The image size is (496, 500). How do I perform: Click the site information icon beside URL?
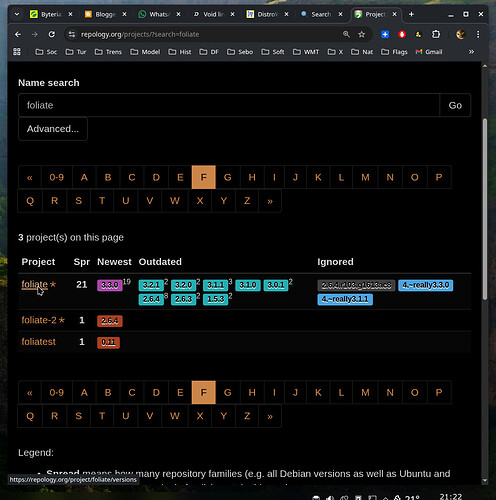pos(71,34)
